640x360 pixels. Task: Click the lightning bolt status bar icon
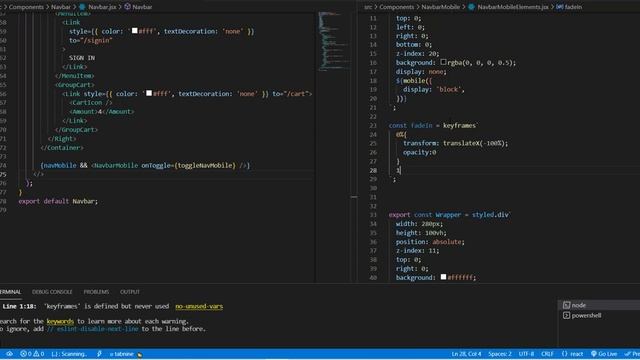(99, 354)
